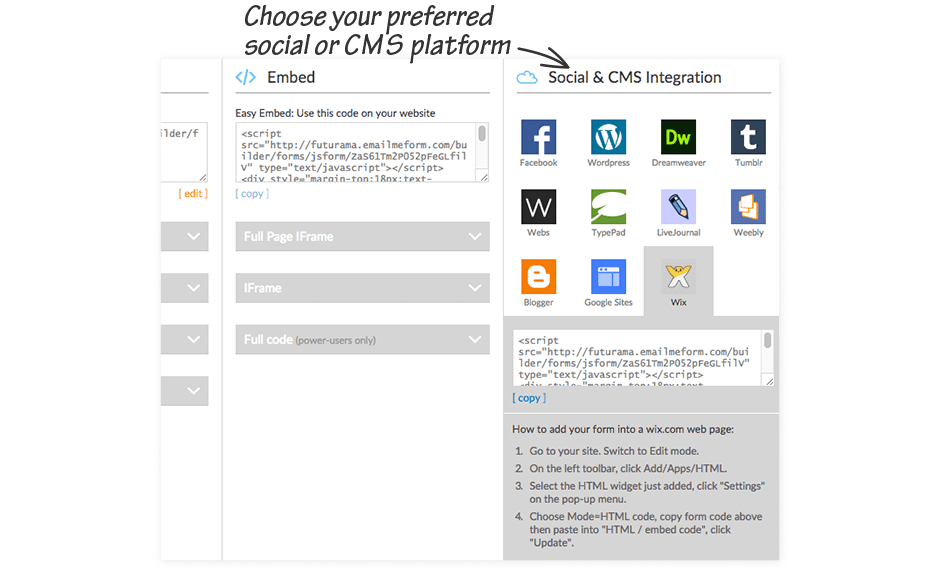Click the 'Select the HTML widget just added' step

tap(647, 492)
